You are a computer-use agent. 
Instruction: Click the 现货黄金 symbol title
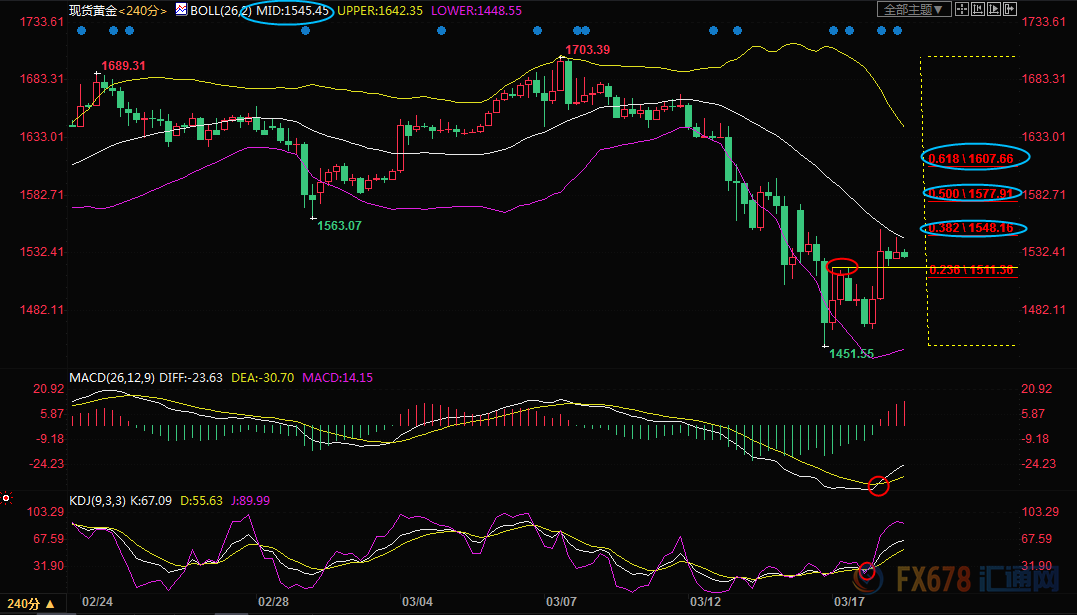click(x=91, y=9)
